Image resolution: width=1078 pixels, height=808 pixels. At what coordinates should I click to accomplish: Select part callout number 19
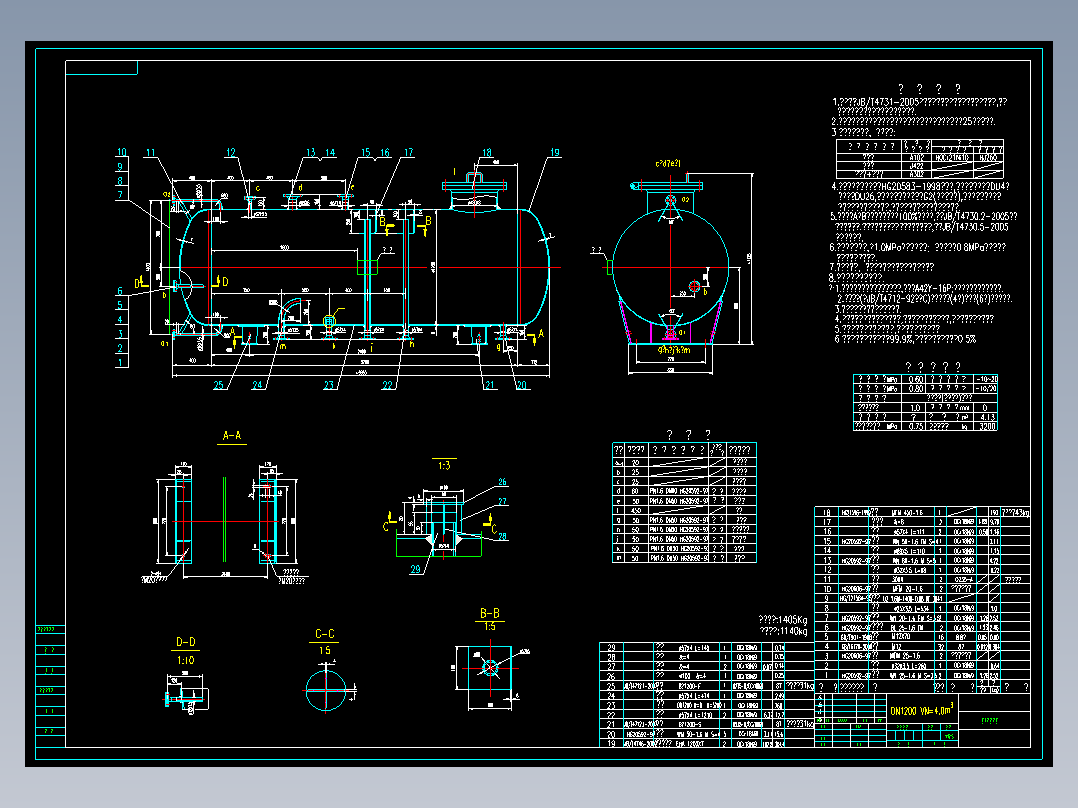click(x=555, y=153)
